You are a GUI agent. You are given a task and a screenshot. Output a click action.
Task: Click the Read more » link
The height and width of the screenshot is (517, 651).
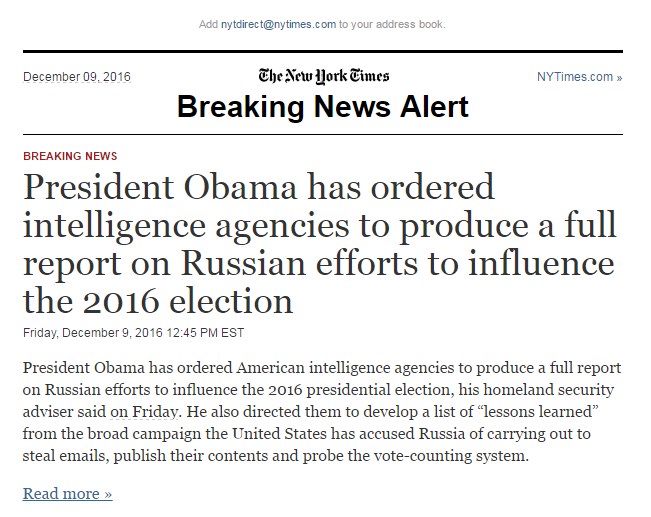pos(67,493)
